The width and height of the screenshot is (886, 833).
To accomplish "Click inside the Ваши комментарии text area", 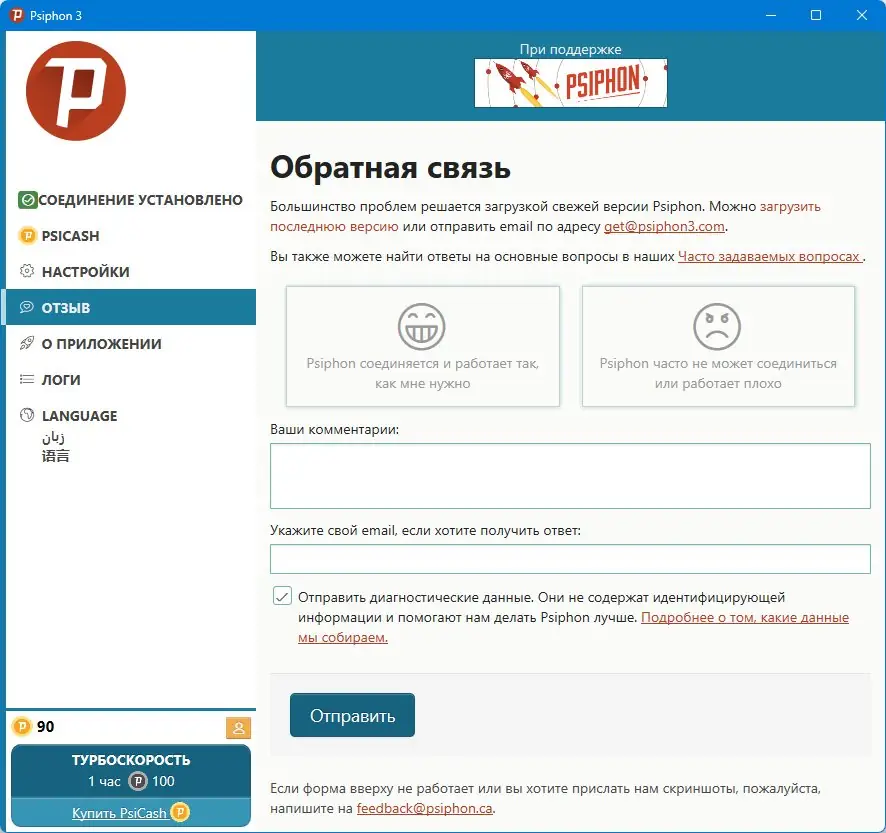I will [570, 476].
